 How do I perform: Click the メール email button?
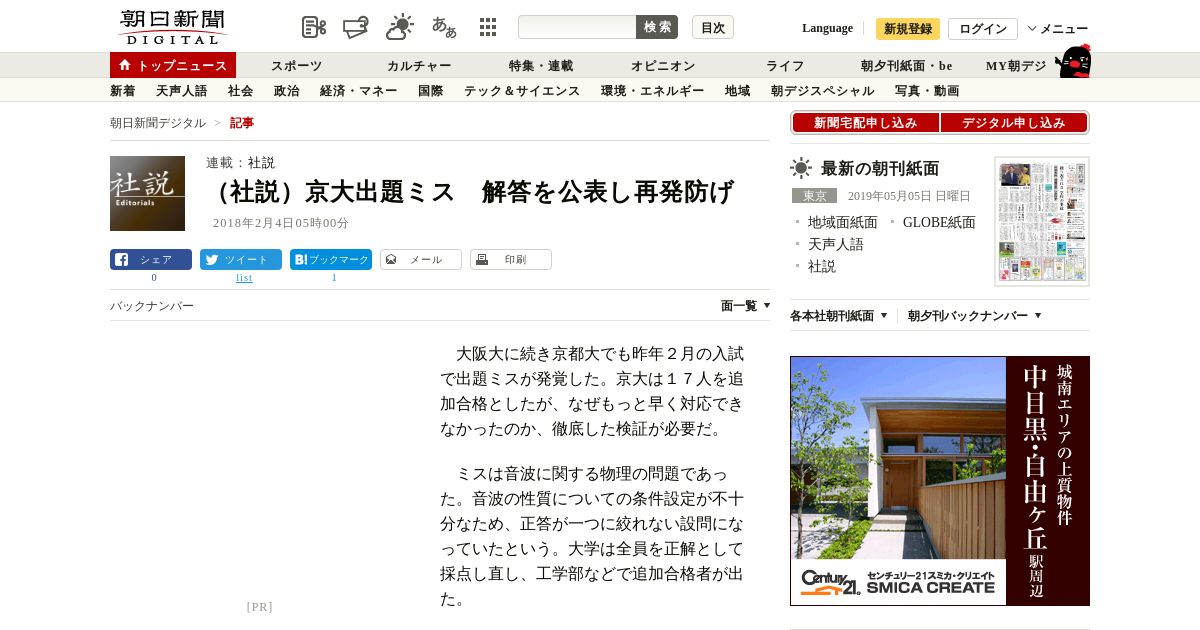(421, 260)
